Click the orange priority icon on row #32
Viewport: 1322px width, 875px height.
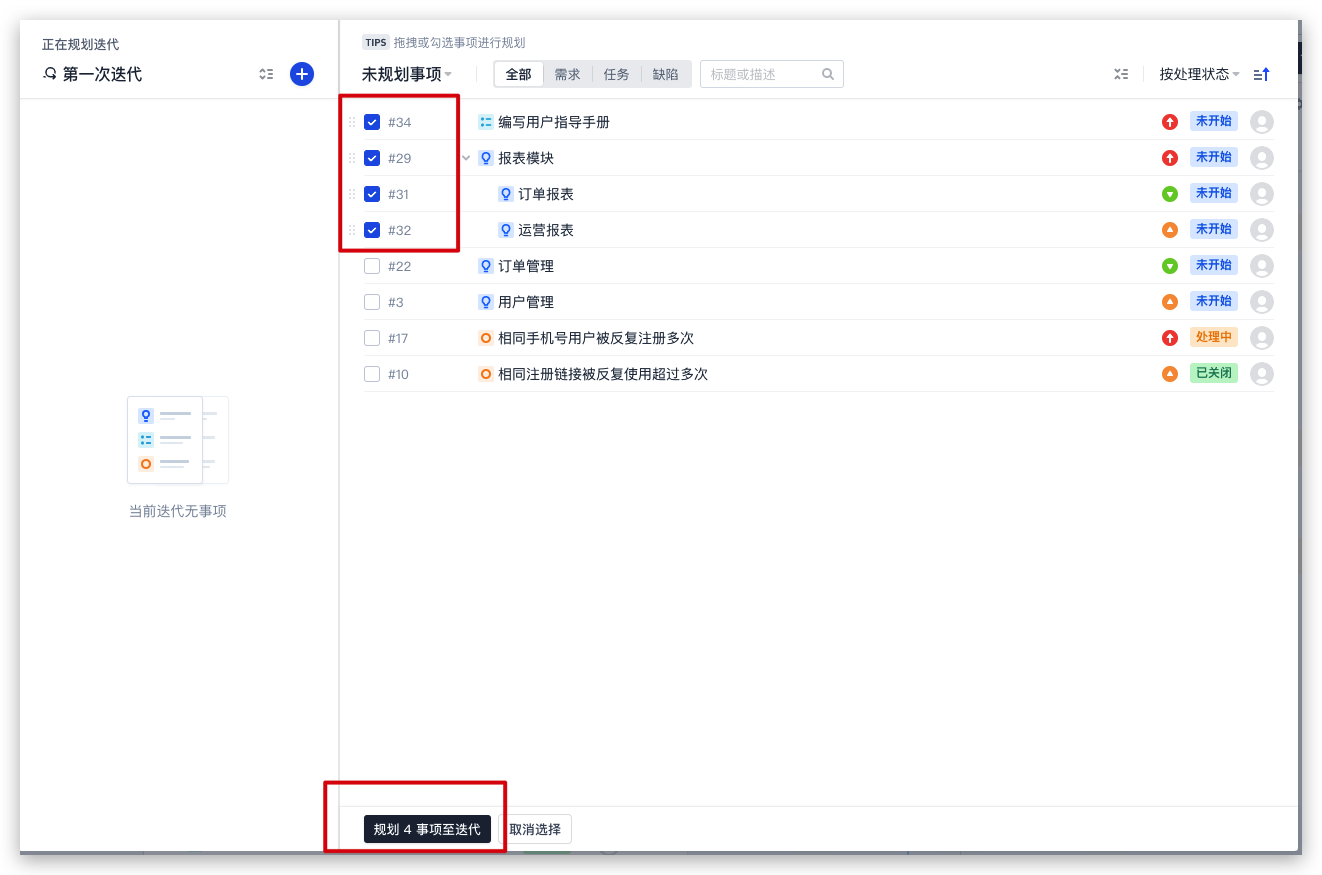pos(1170,230)
